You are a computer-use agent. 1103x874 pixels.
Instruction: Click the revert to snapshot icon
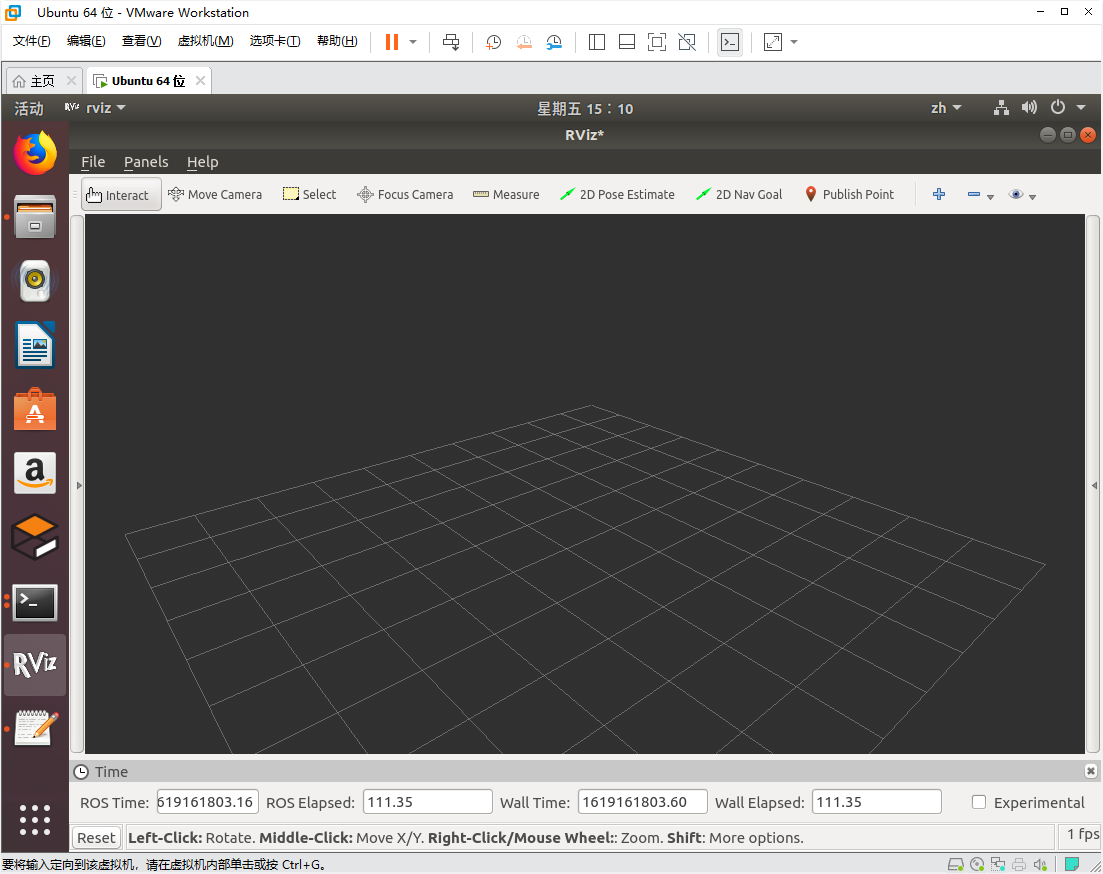[x=524, y=42]
